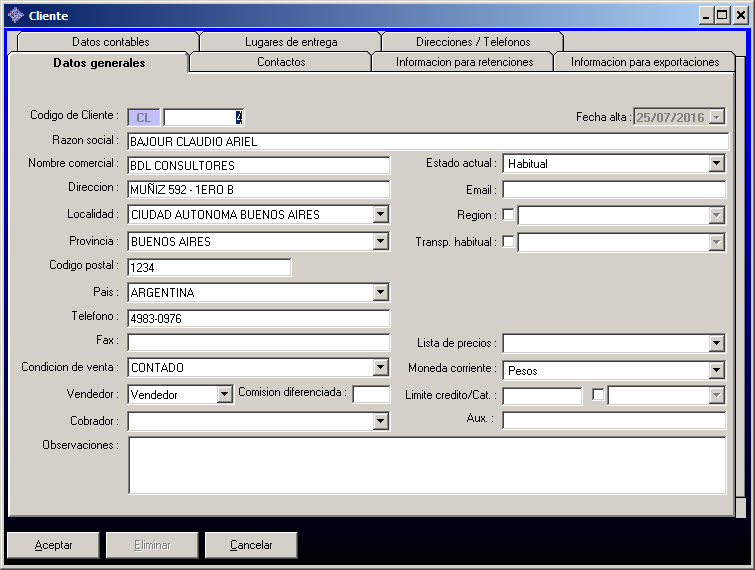
Task: Toggle the Limite credito/Cat. checkbox
Action: pos(598,395)
